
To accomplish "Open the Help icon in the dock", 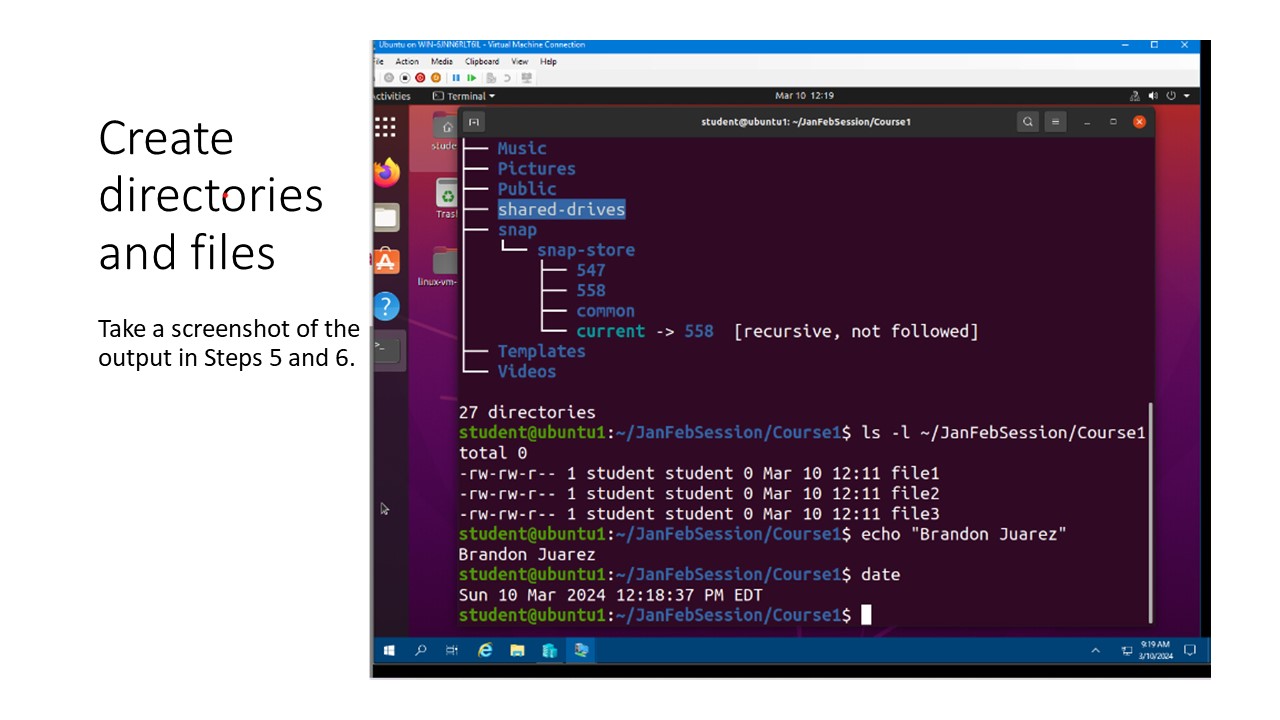I will point(386,306).
